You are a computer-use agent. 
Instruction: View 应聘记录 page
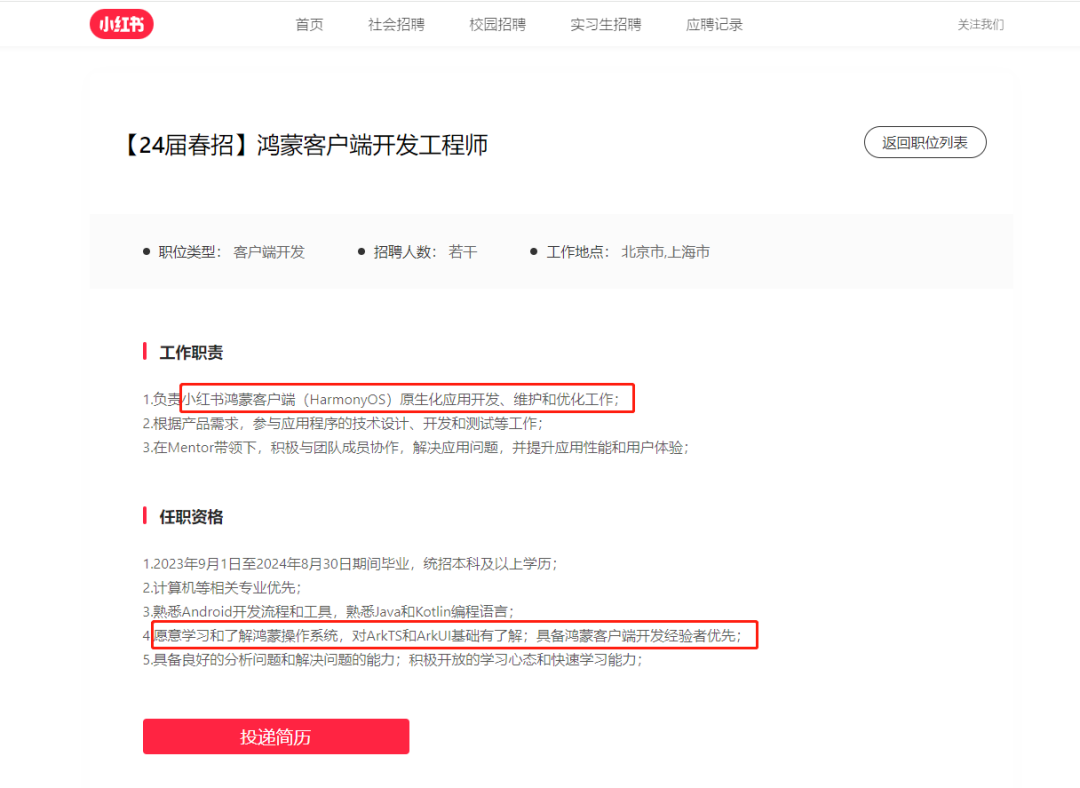(x=714, y=25)
